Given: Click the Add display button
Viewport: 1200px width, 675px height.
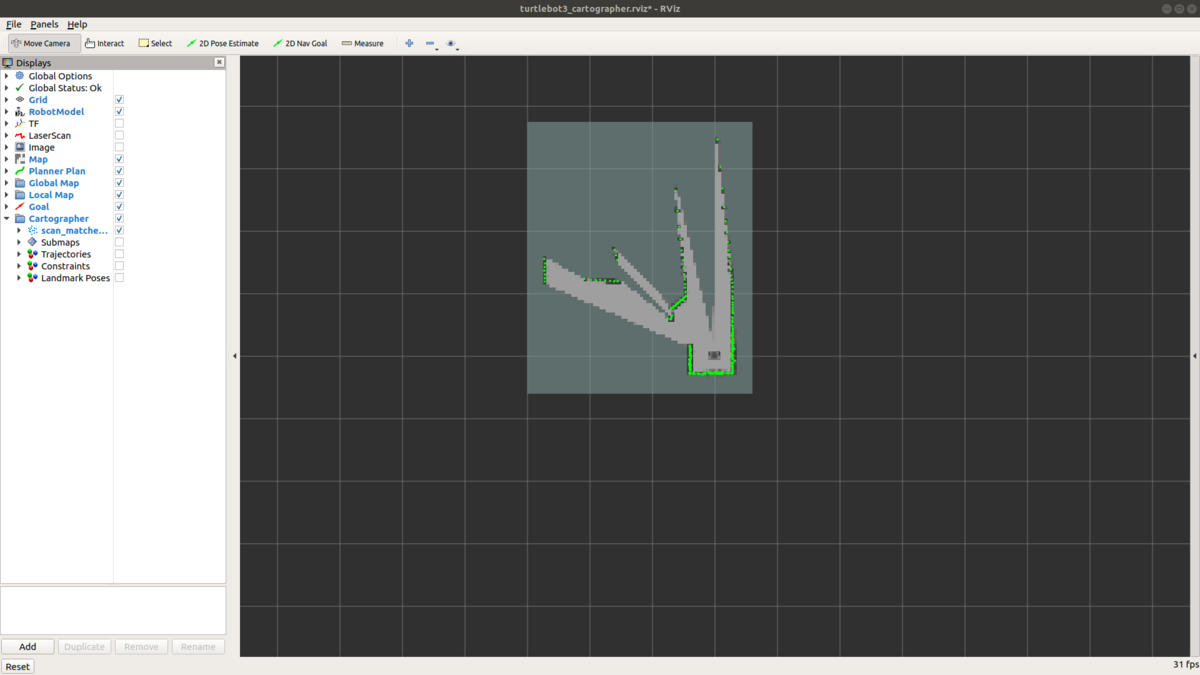Looking at the screenshot, I should [x=27, y=646].
